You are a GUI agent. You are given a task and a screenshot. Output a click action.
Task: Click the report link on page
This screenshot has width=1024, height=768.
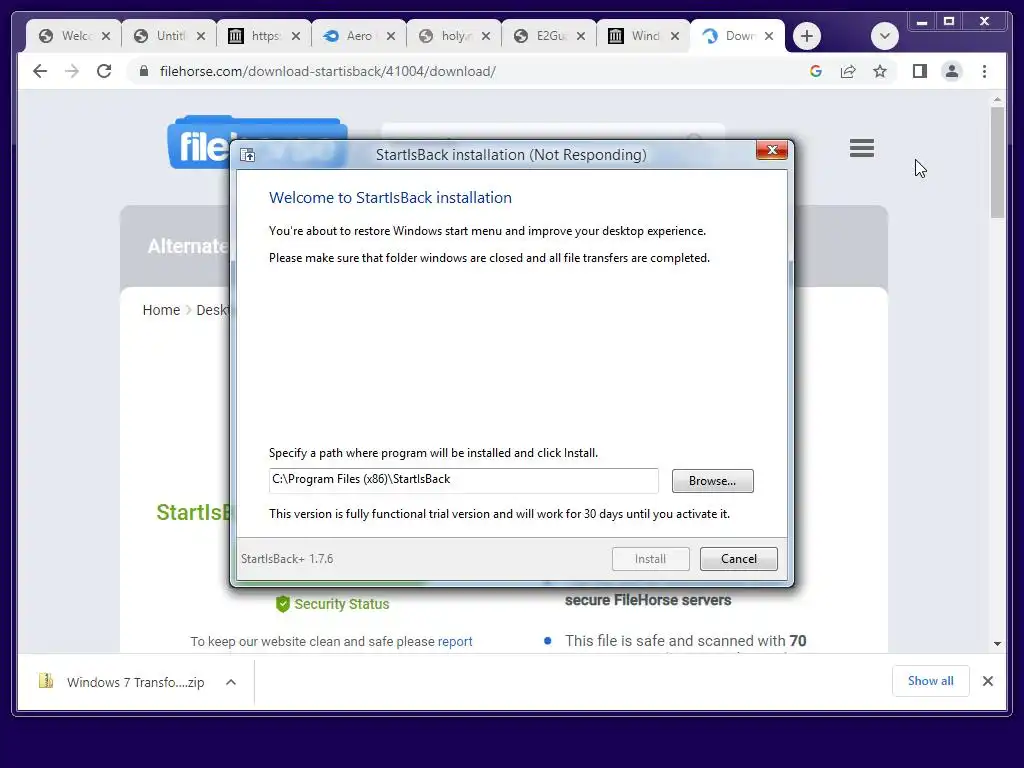tap(455, 641)
